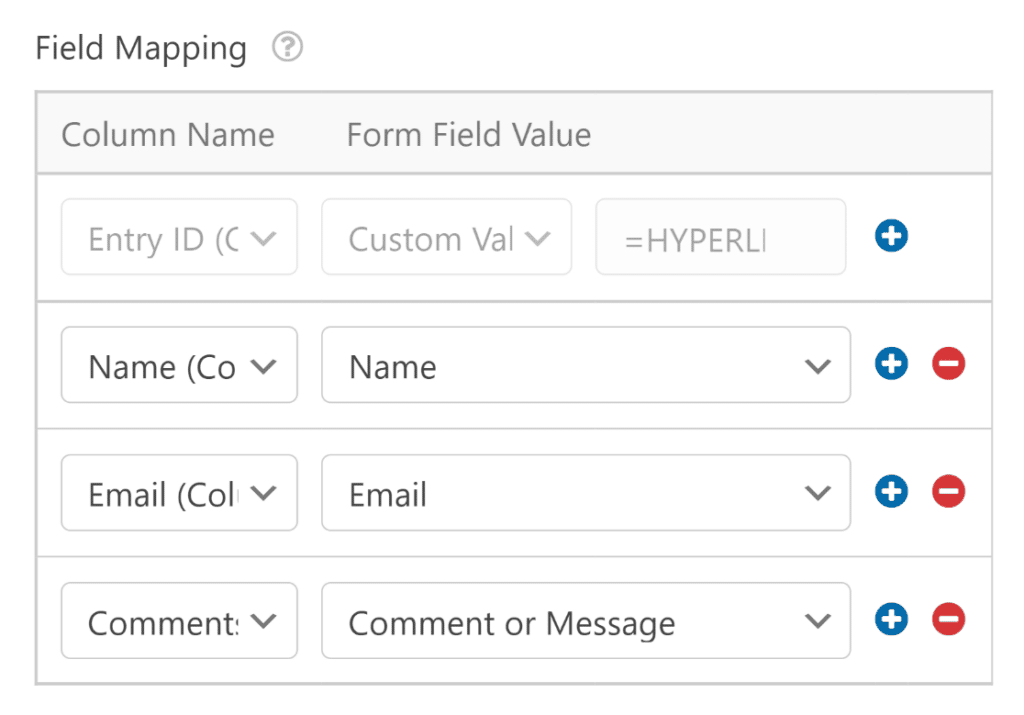The image size is (1024, 715).
Task: Add a mapping row below the Email row
Action: tap(891, 492)
